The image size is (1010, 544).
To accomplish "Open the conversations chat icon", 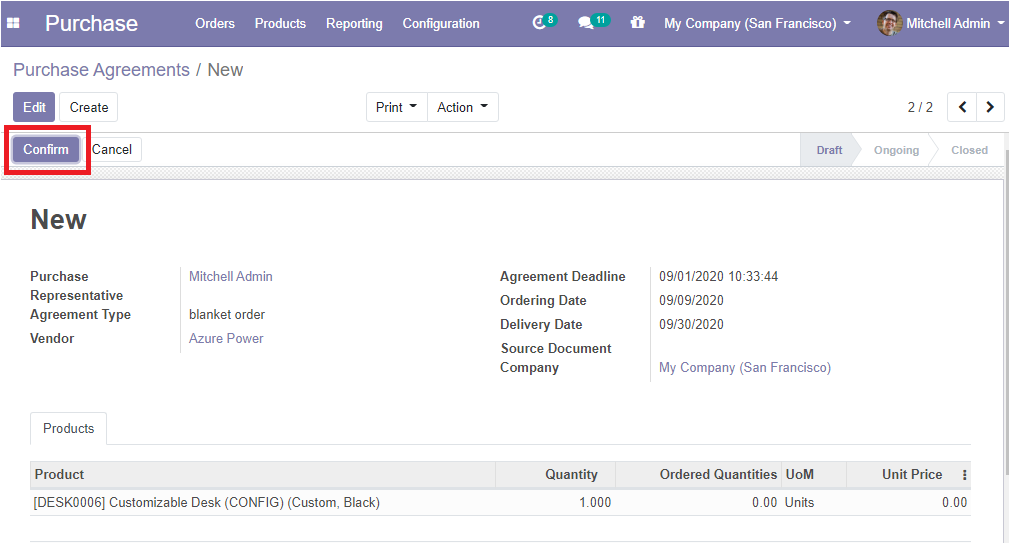I will (x=585, y=23).
